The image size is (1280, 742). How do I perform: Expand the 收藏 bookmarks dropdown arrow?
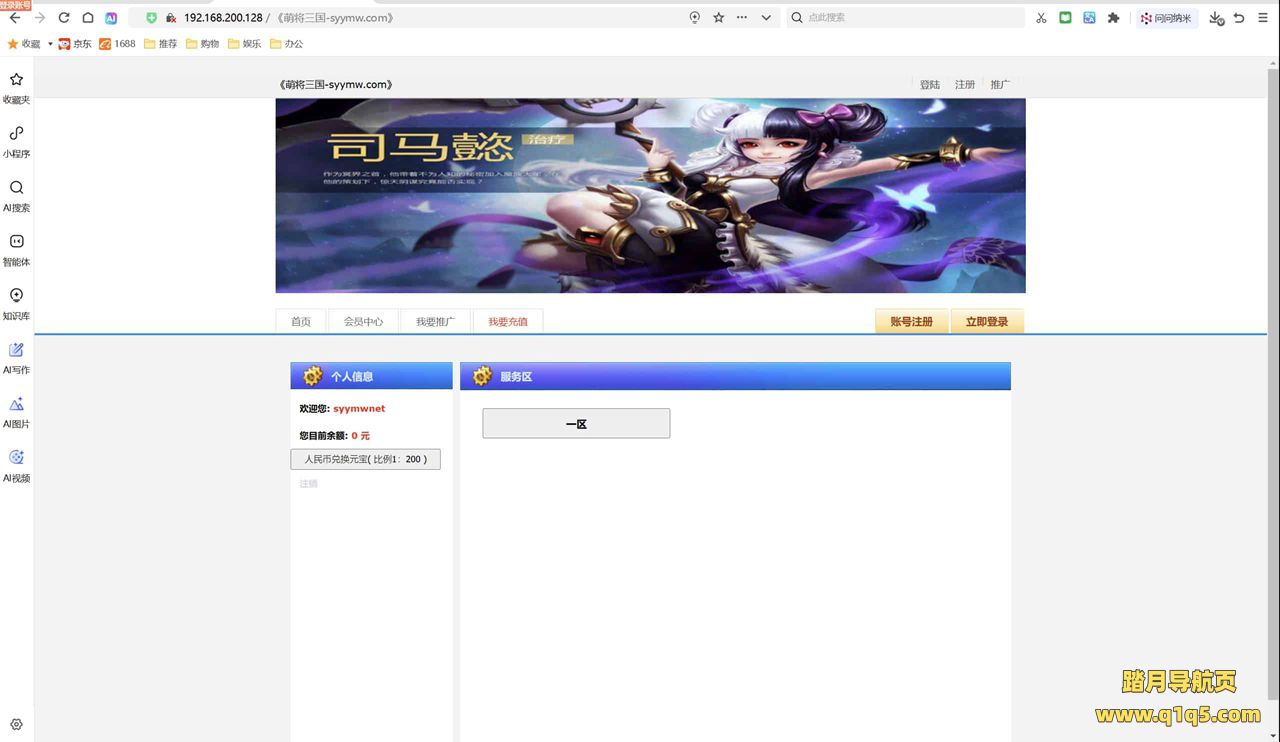click(x=50, y=44)
